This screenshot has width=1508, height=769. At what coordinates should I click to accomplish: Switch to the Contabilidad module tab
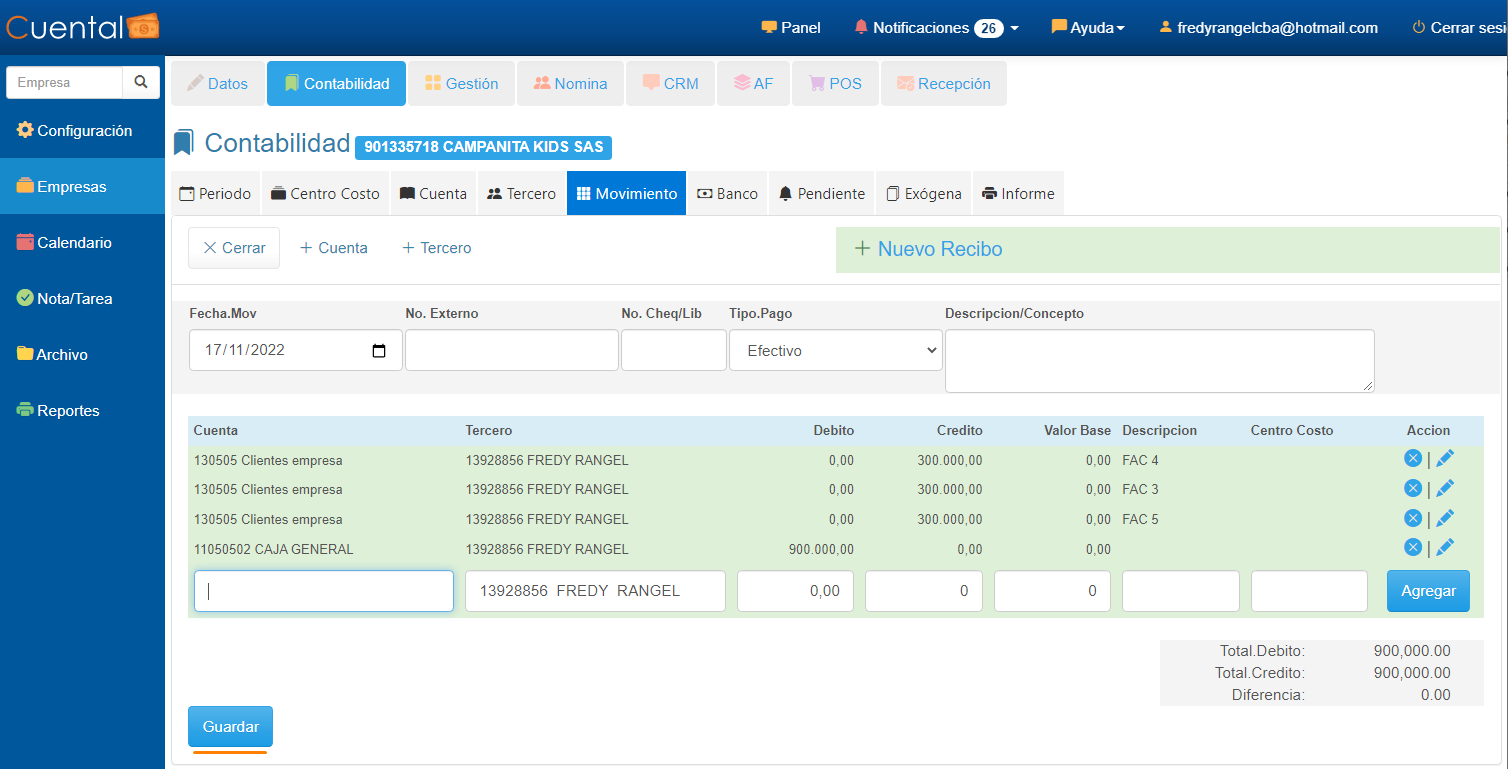pos(336,84)
